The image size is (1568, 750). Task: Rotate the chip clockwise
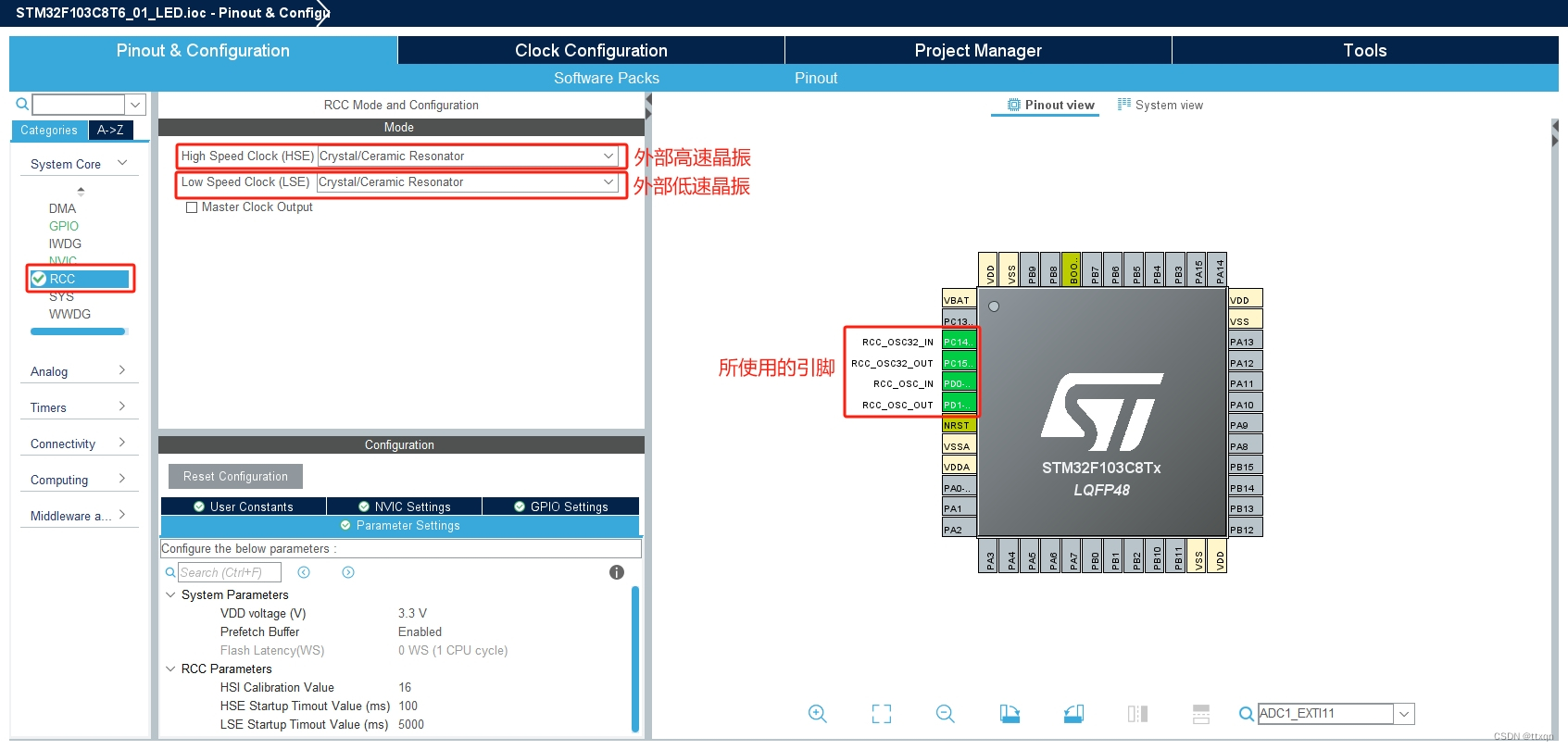pos(1010,714)
